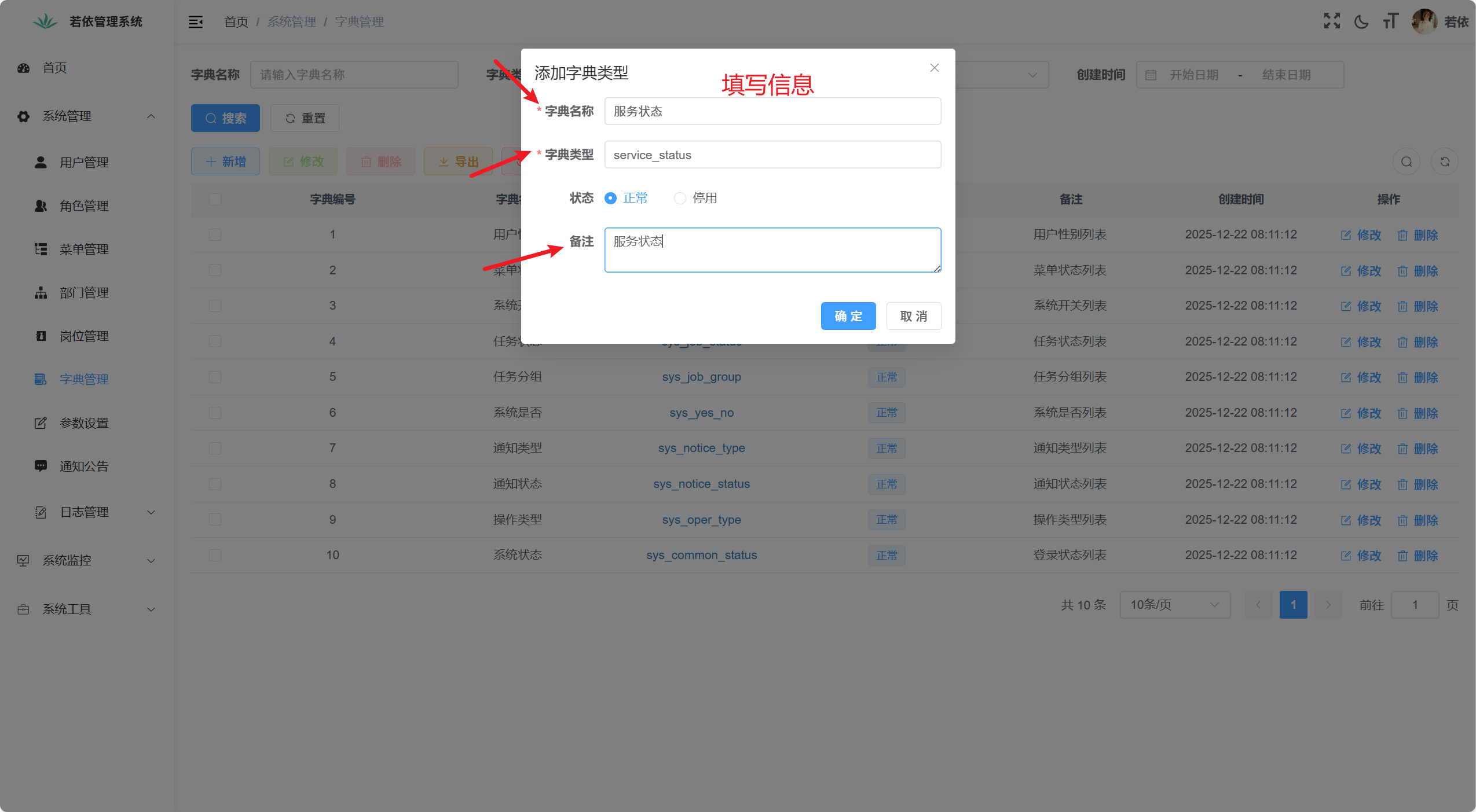The width and height of the screenshot is (1476, 812).
Task: Select the 正常 status radio button
Action: pyautogui.click(x=610, y=199)
